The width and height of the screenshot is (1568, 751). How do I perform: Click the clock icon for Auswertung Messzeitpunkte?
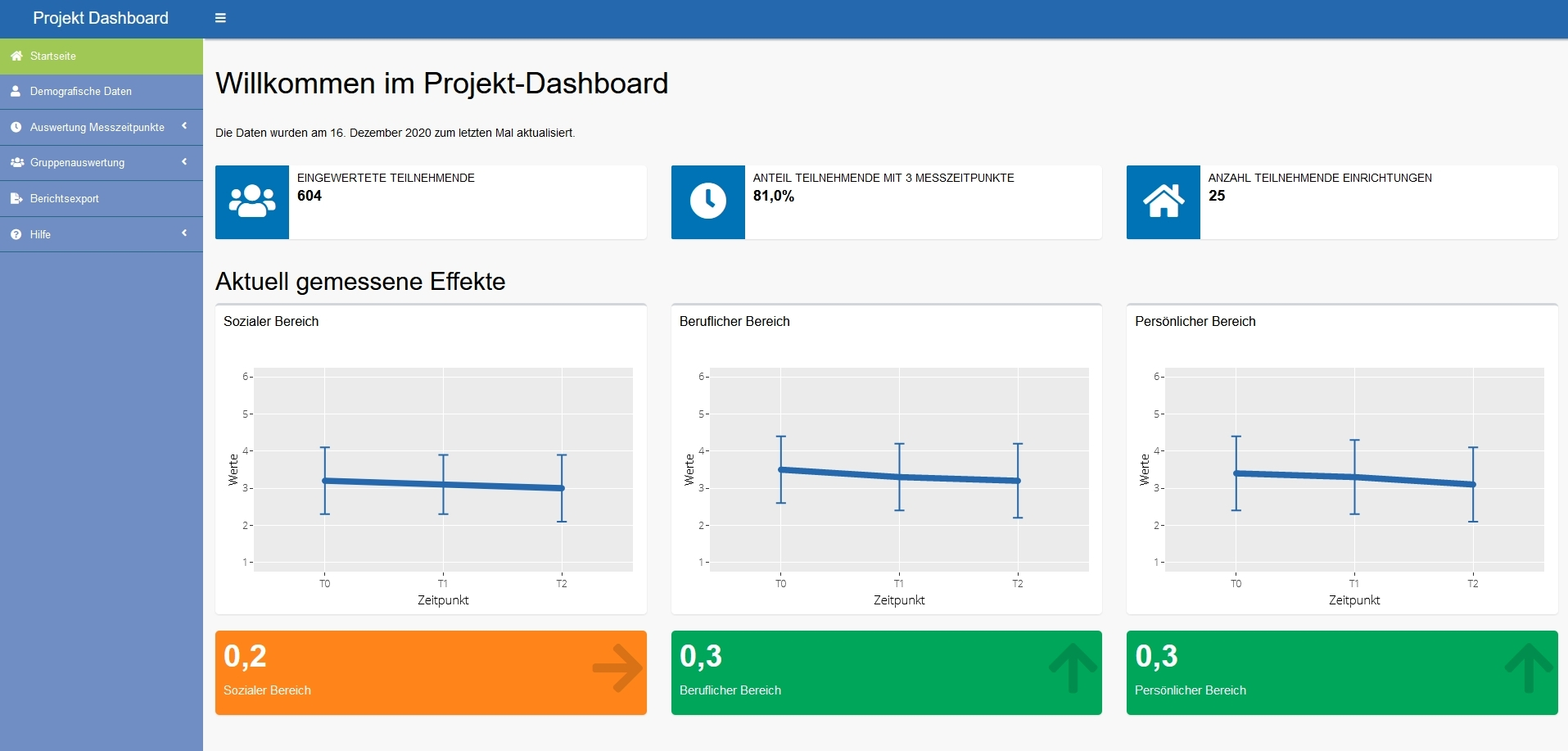(15, 127)
